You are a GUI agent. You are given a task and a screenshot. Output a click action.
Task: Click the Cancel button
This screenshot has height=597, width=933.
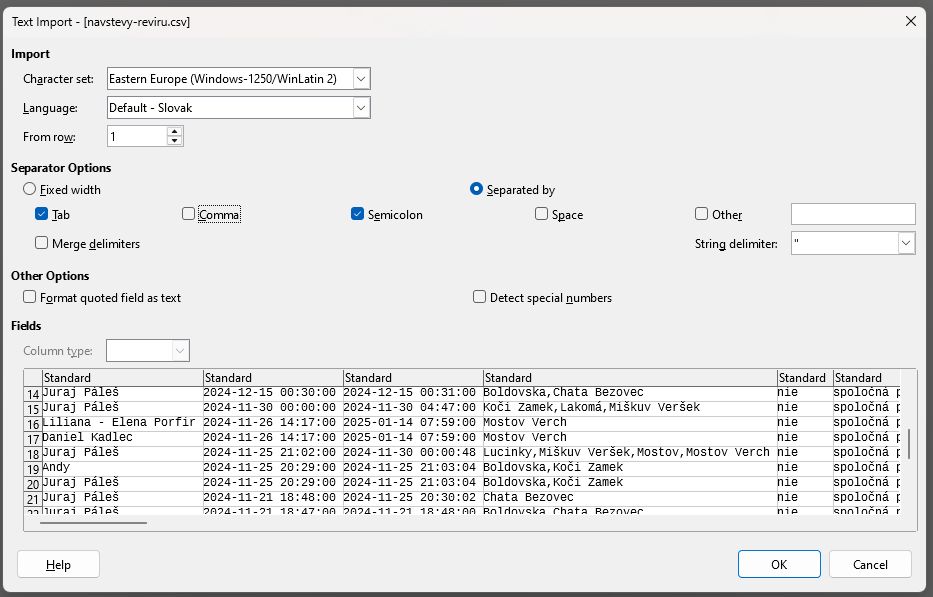[x=869, y=564]
